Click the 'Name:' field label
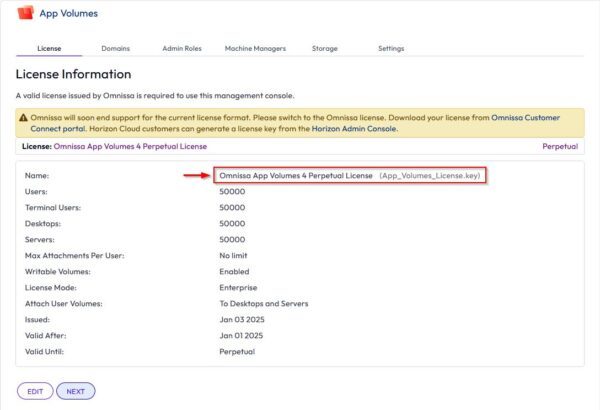This screenshot has height=410, width=600. tap(37, 176)
